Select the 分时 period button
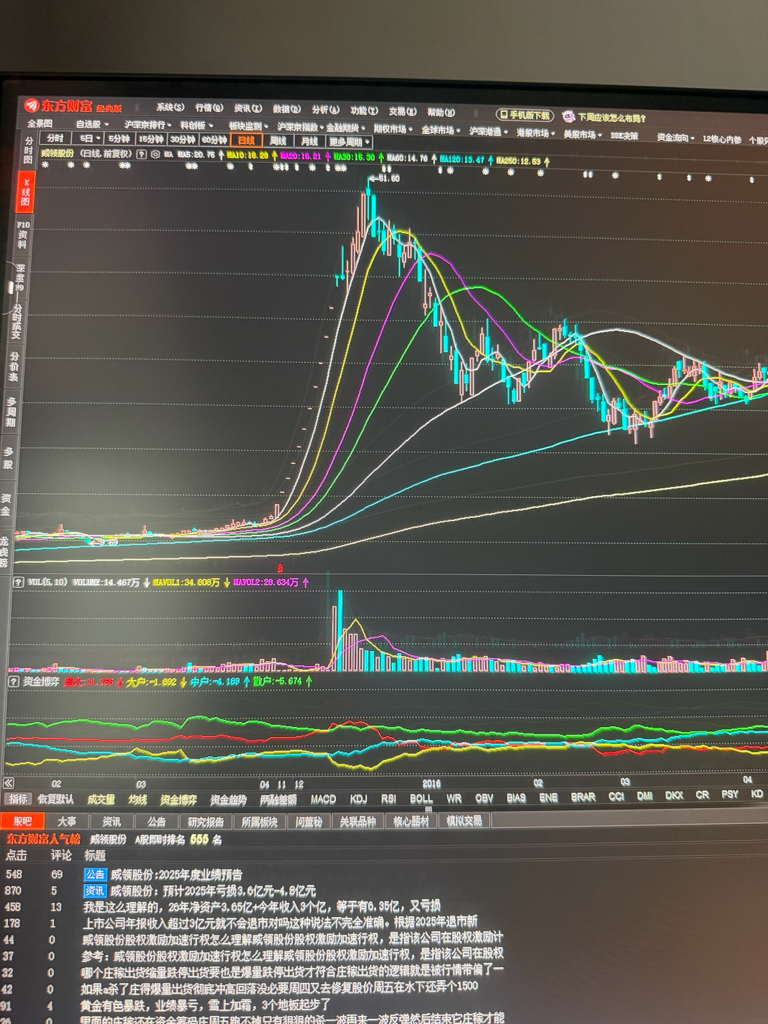768x1024 pixels. pyautogui.click(x=55, y=138)
